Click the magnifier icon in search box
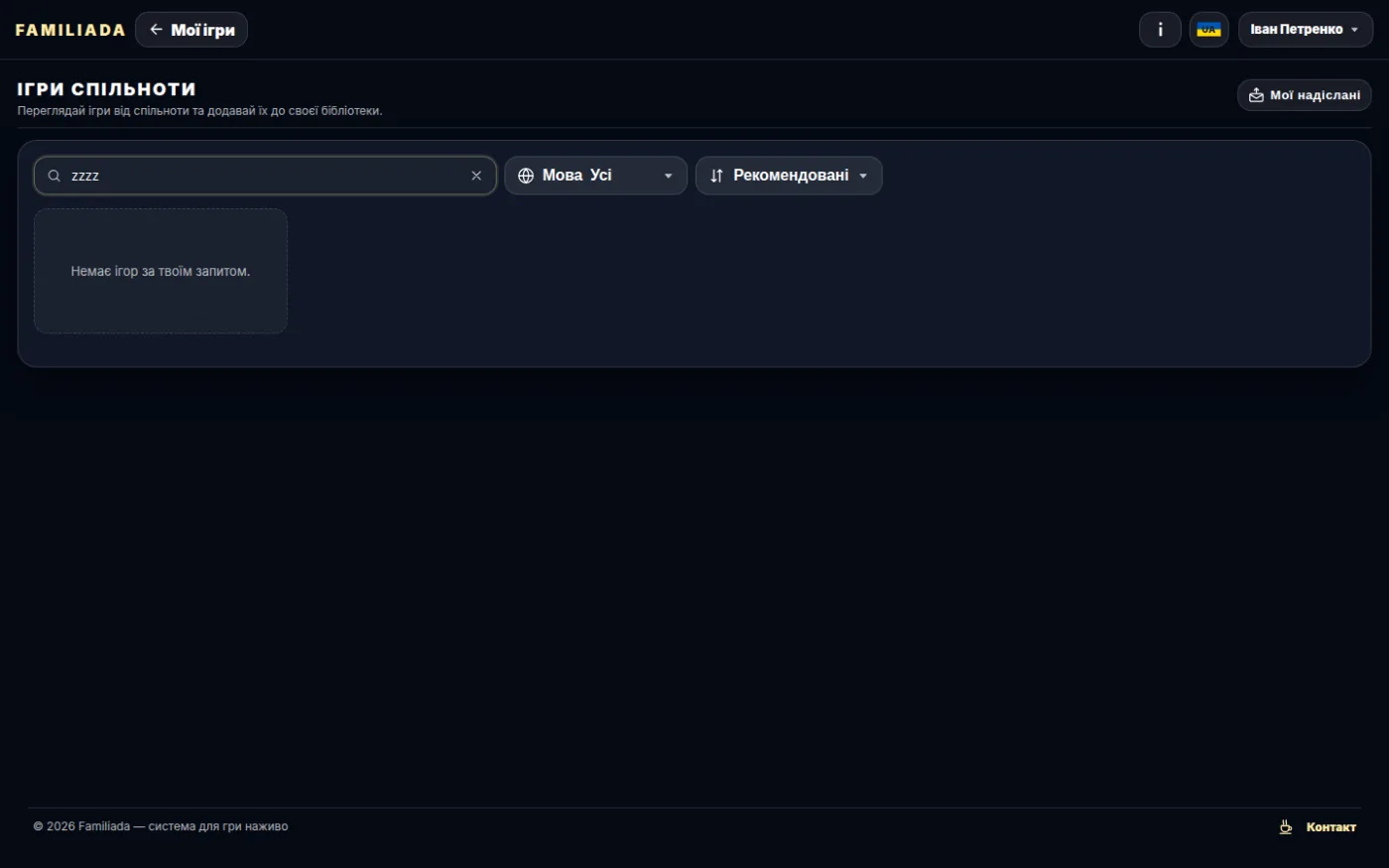The image size is (1389, 868). [55, 176]
